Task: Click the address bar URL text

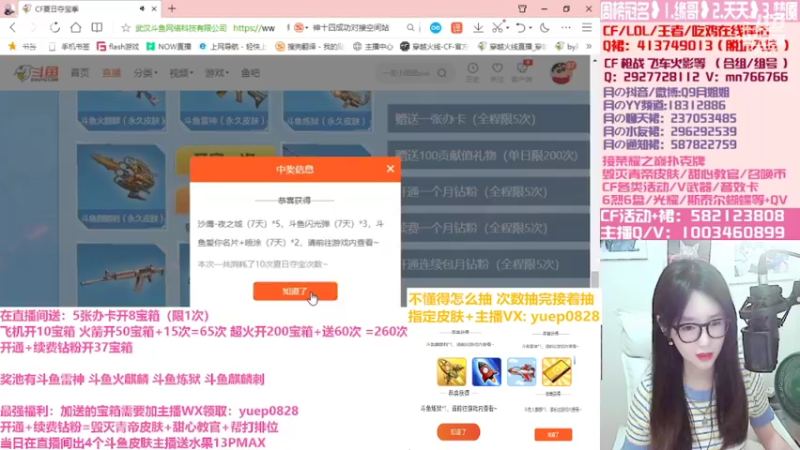Action: 254,28
